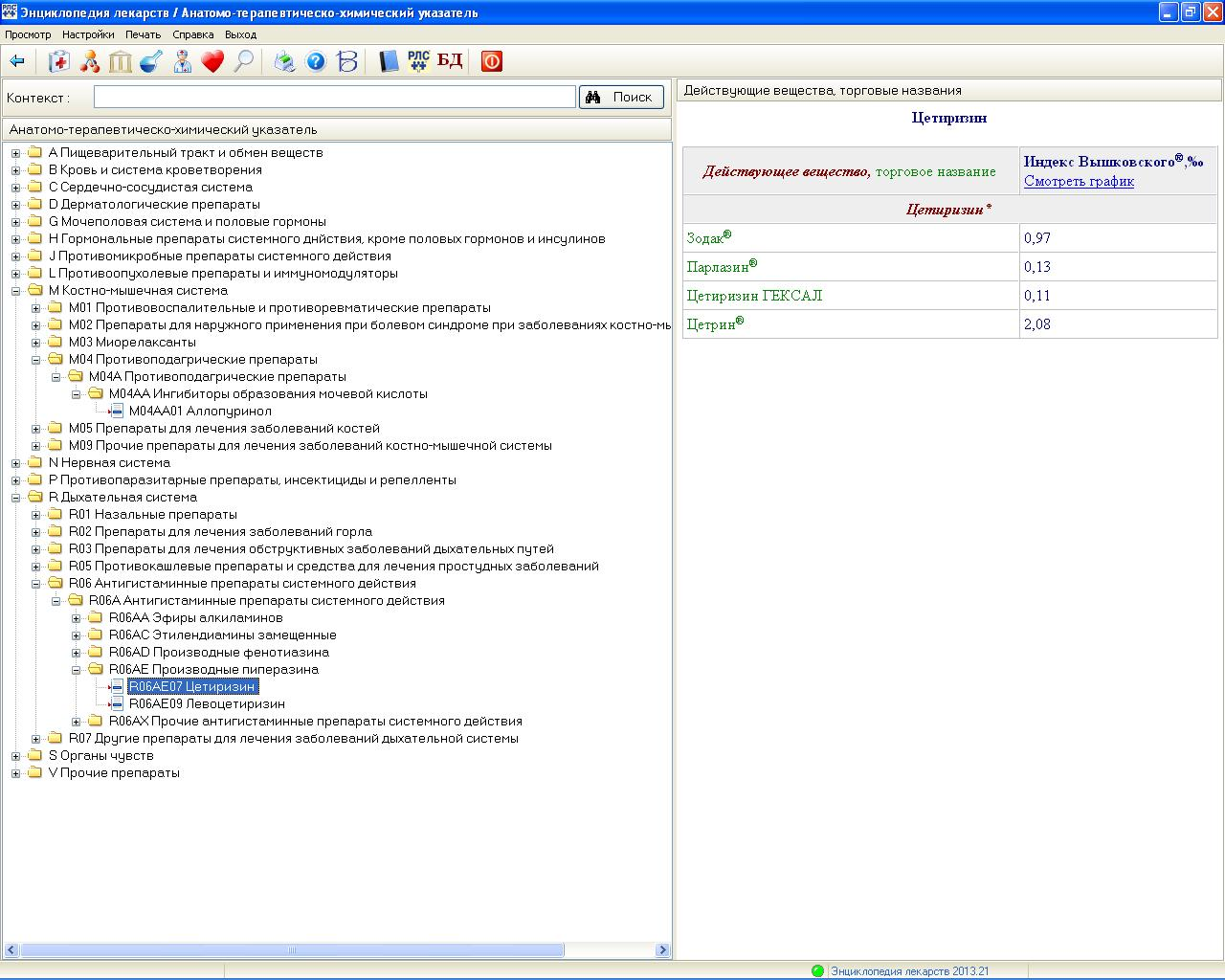Open the Справка menu
The height and width of the screenshot is (980, 1225).
[x=193, y=34]
